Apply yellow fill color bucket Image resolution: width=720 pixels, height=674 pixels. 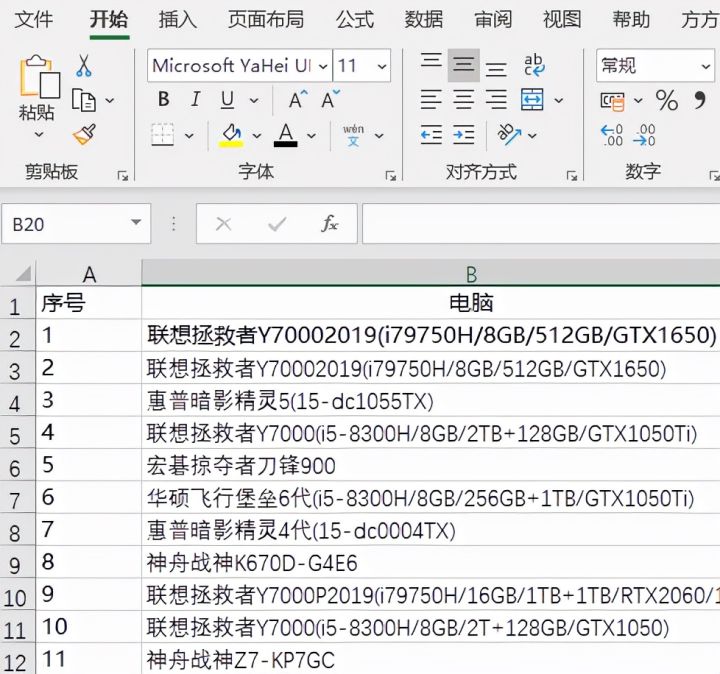point(232,135)
